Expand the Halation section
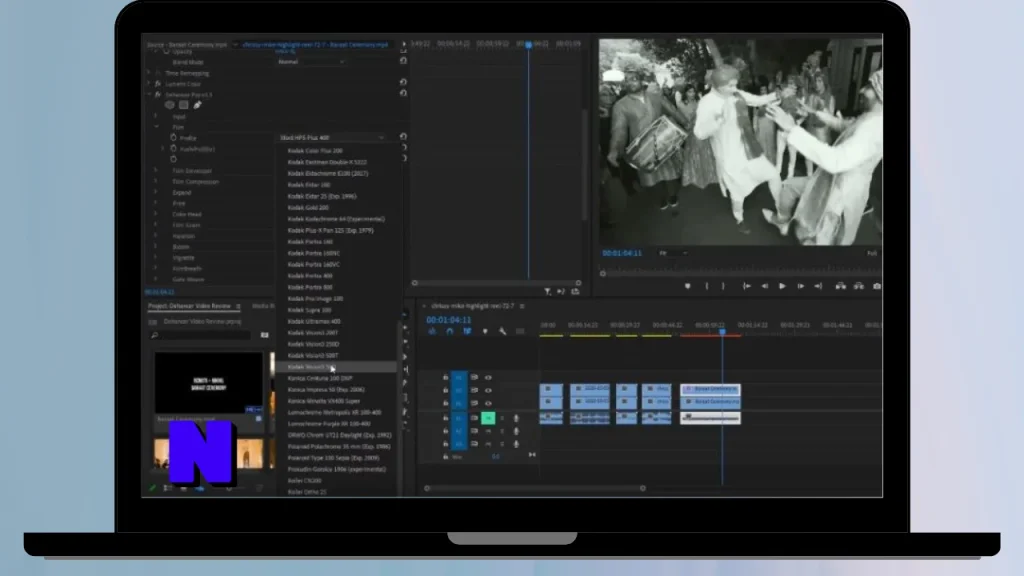Screen dimensions: 1024x576 (x=155, y=236)
